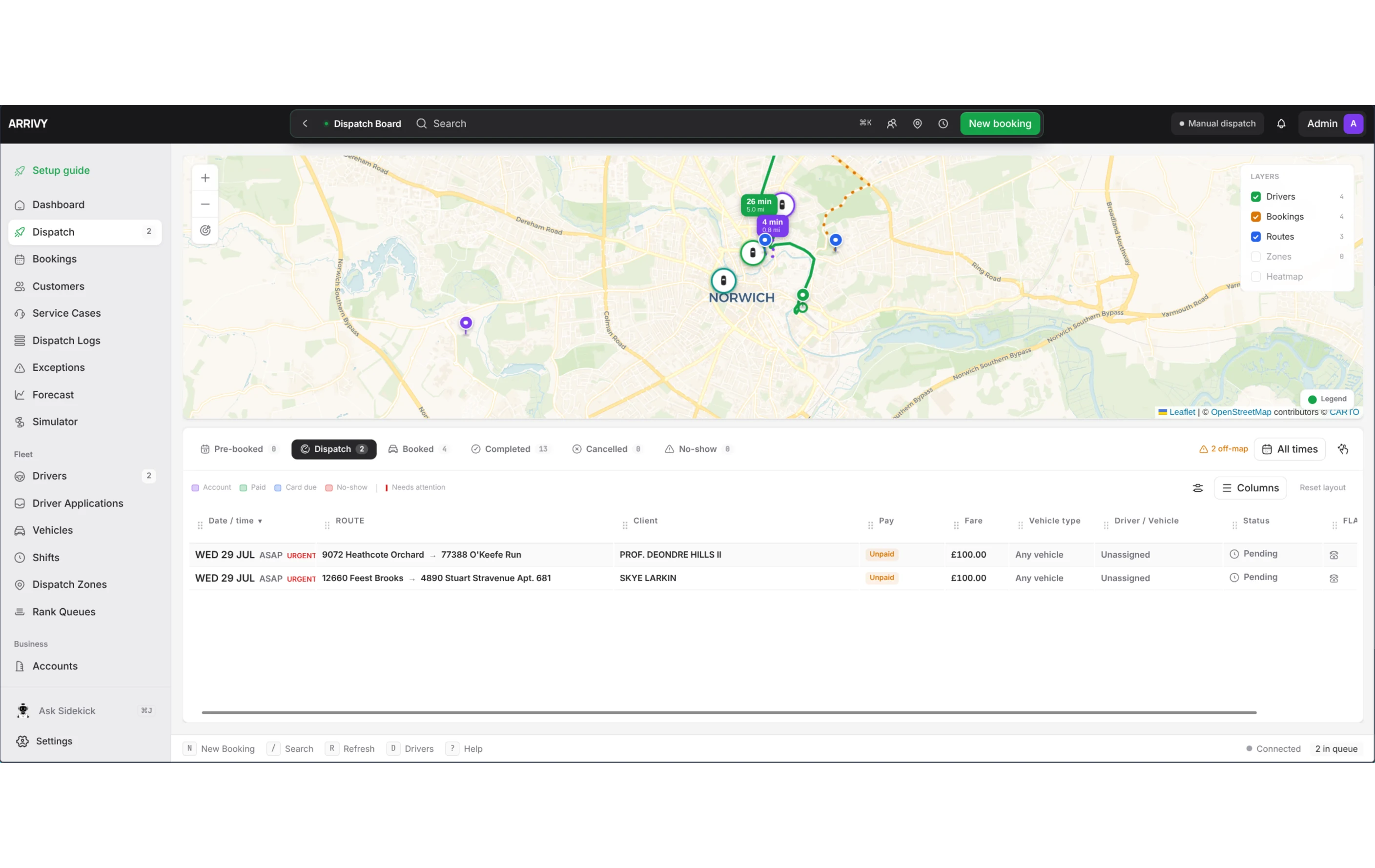Image resolution: width=1375 pixels, height=868 pixels.
Task: Click the Admin avatar A
Action: (x=1353, y=123)
